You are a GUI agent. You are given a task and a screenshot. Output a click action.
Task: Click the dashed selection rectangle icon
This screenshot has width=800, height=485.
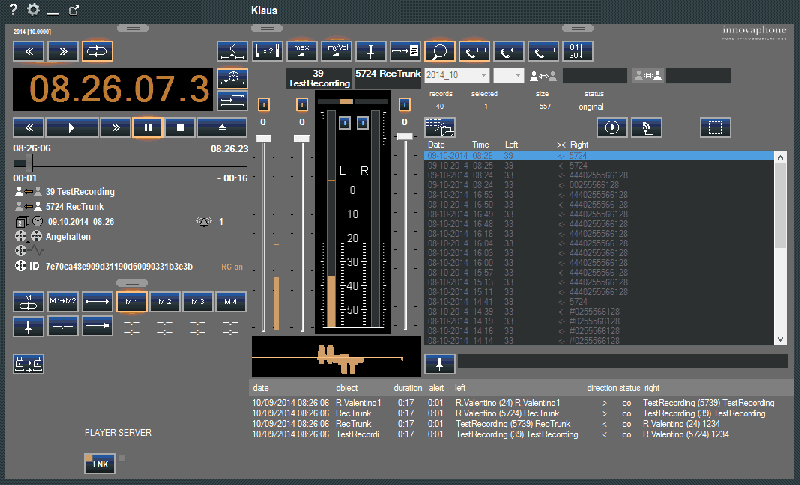click(715, 127)
